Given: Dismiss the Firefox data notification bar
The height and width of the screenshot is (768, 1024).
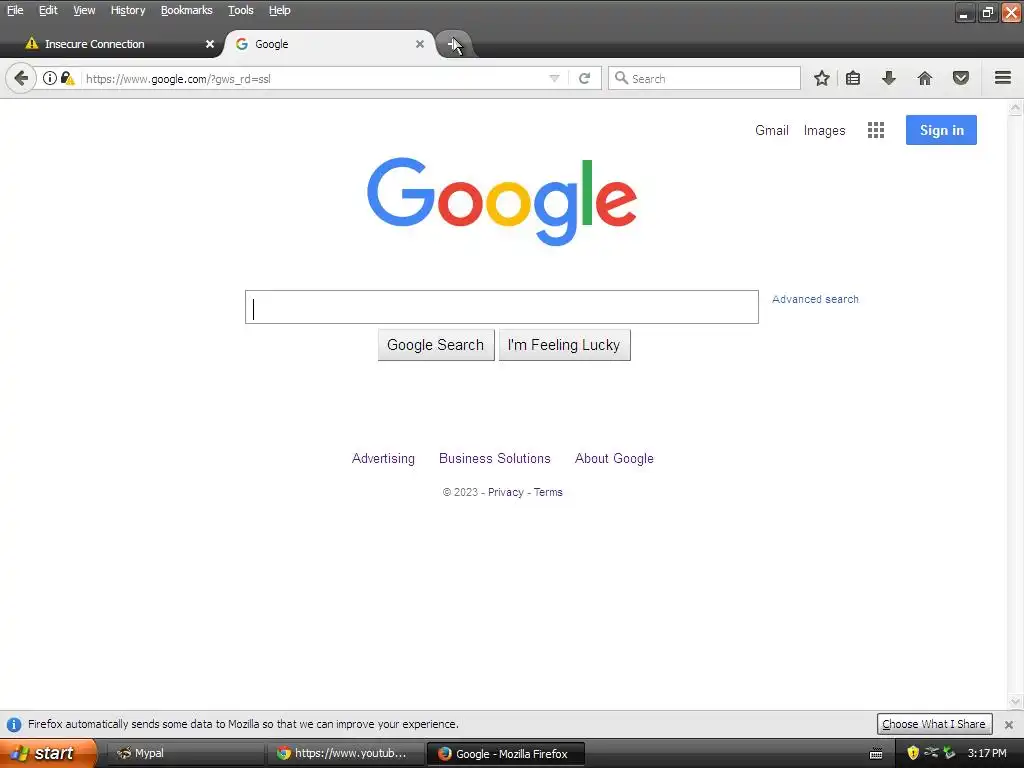Looking at the screenshot, I should click(x=1009, y=724).
